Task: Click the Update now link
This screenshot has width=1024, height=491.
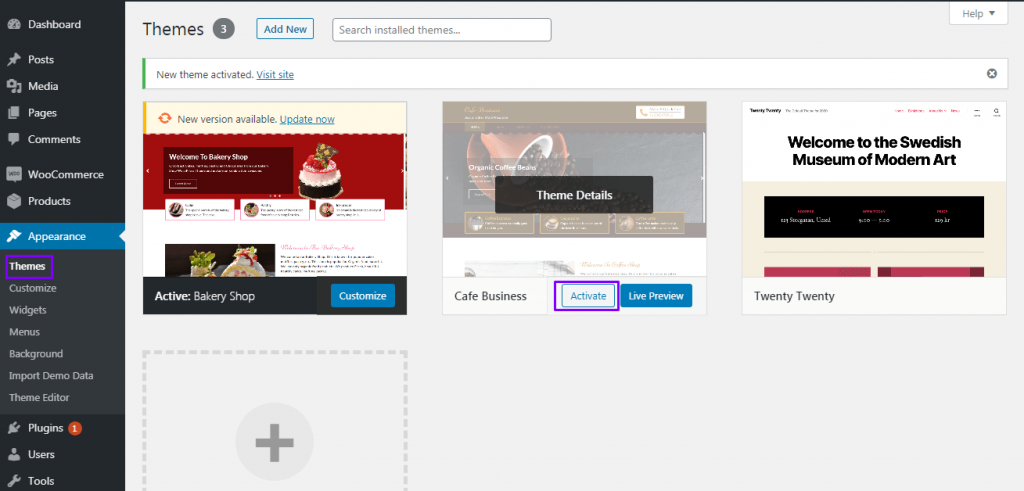Action: coord(307,119)
